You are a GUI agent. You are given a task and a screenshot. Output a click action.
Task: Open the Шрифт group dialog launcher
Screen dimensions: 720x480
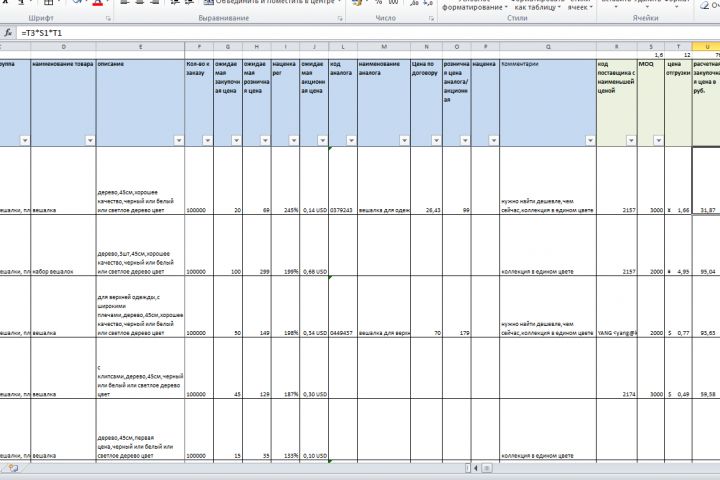point(108,19)
